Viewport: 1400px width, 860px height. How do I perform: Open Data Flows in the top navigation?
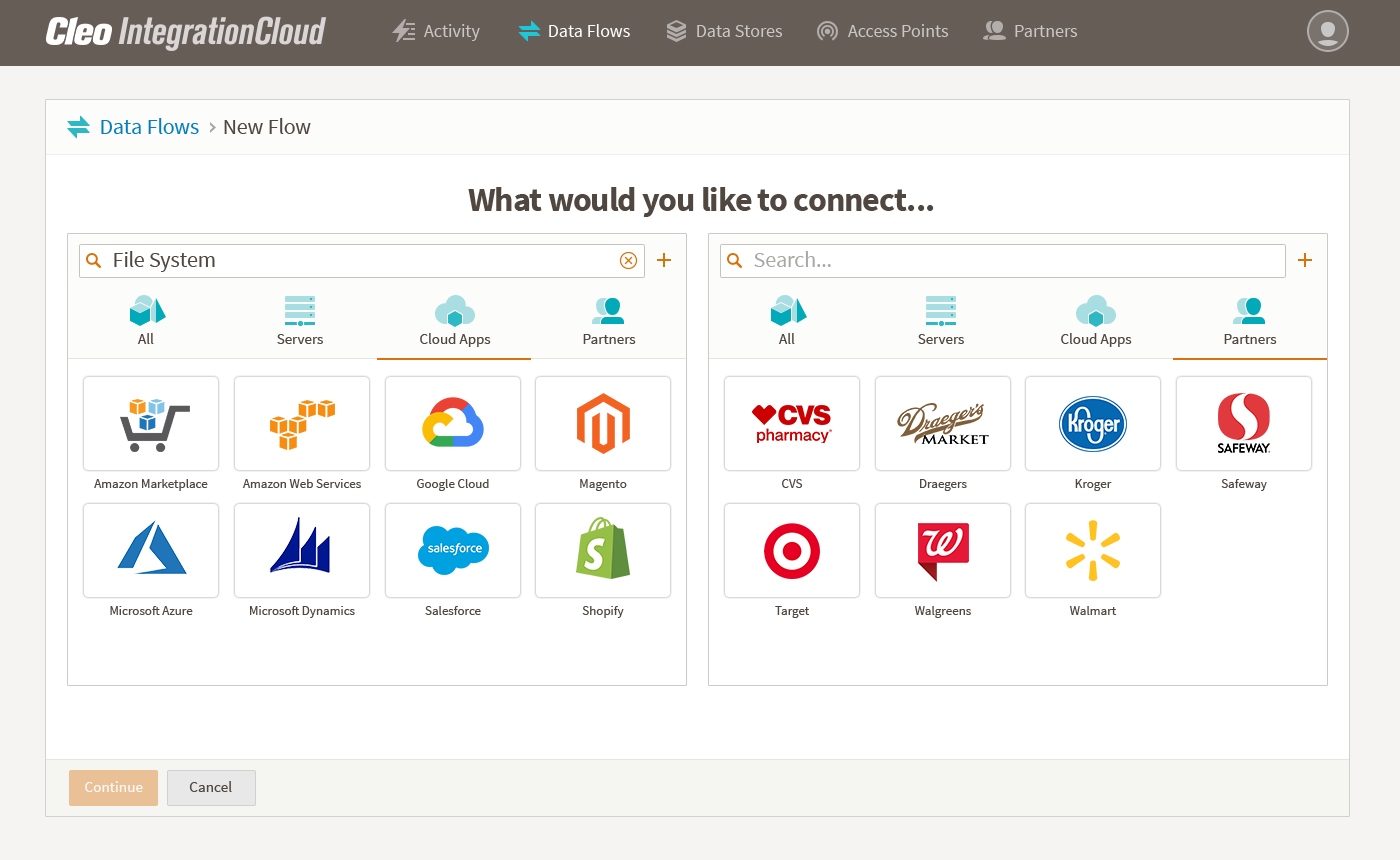(574, 31)
